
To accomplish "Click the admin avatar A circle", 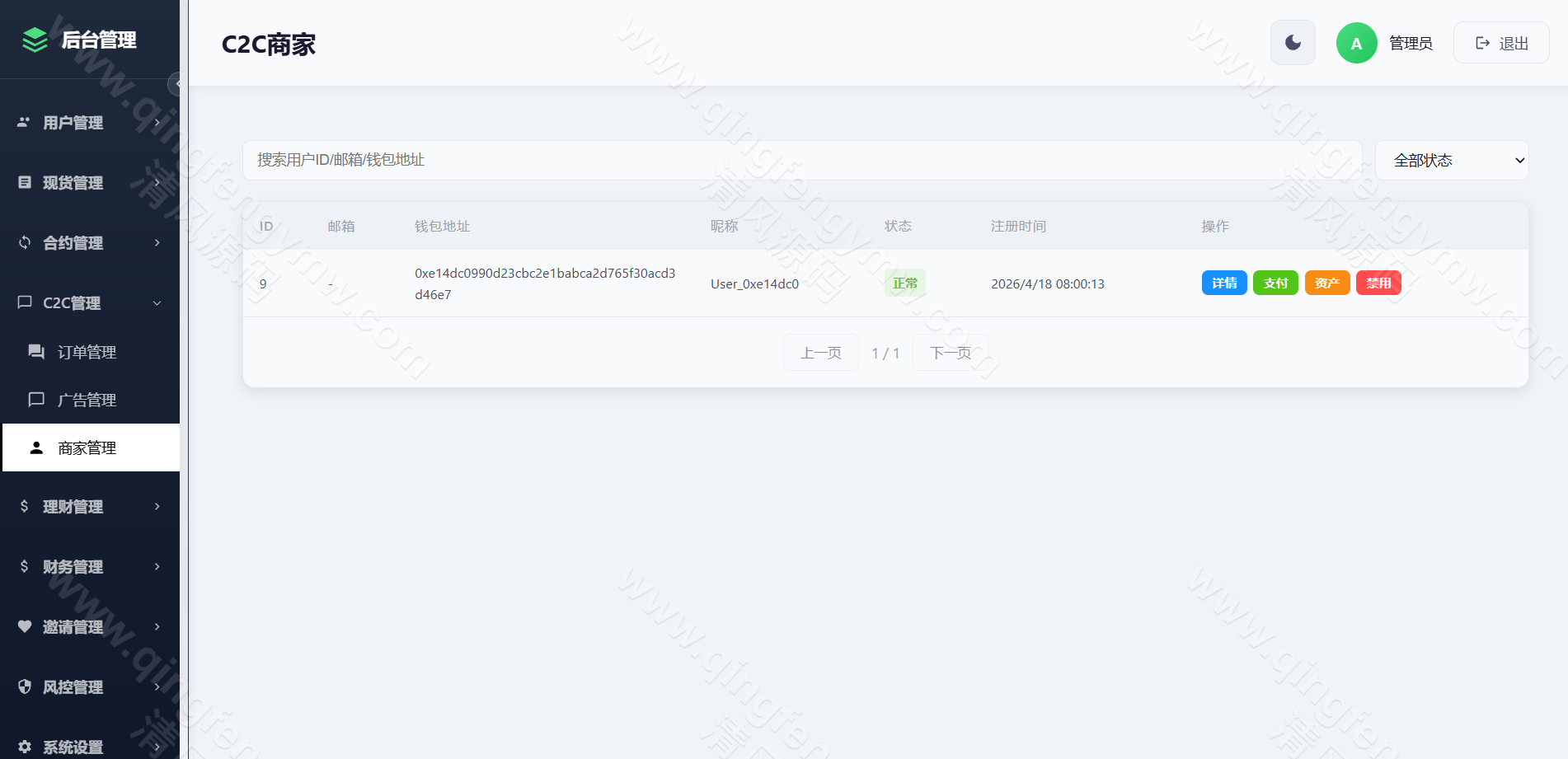I will pyautogui.click(x=1356, y=43).
